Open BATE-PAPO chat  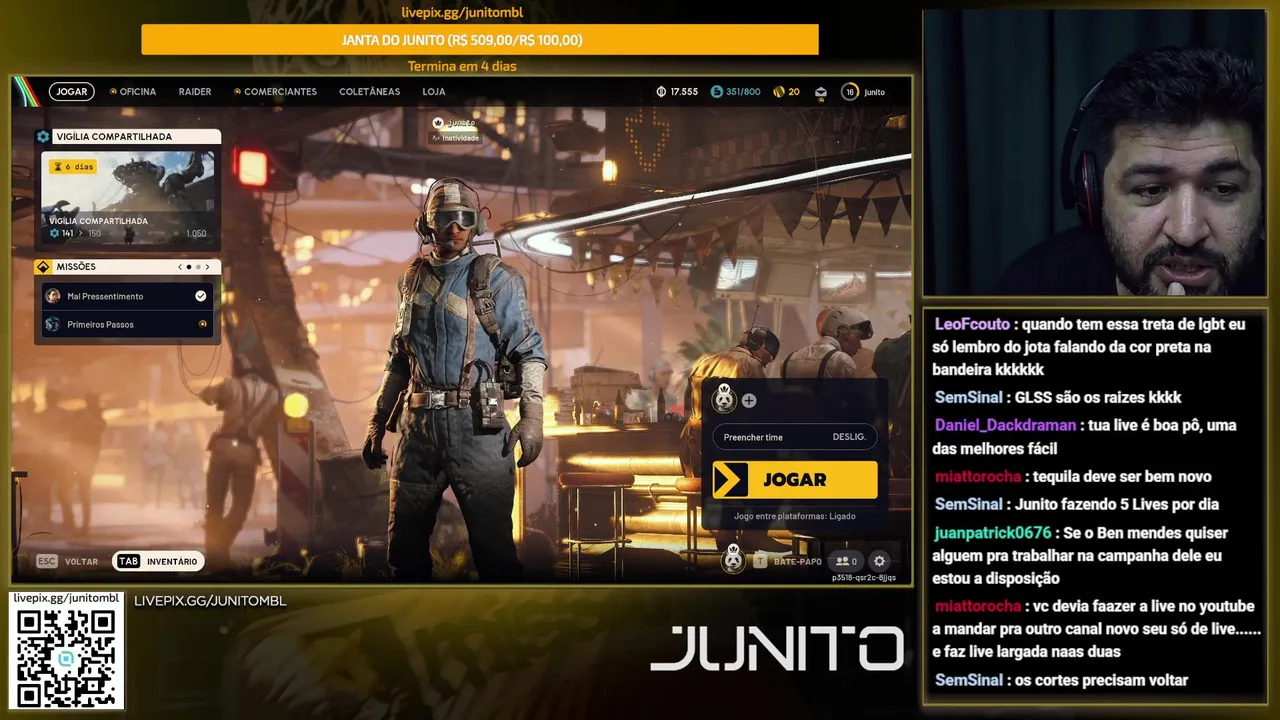coord(788,561)
